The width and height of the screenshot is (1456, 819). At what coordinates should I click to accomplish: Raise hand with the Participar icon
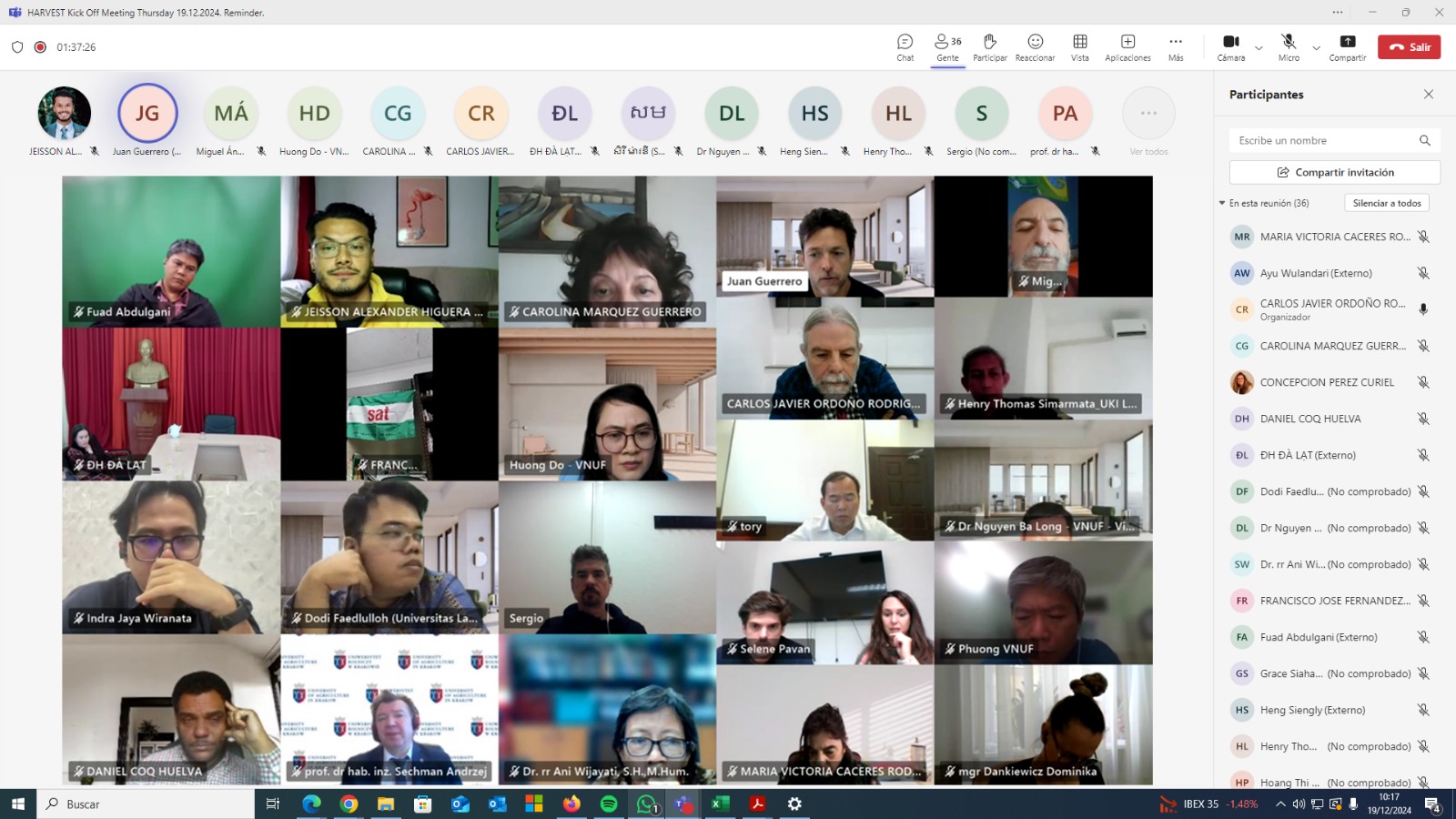click(990, 47)
